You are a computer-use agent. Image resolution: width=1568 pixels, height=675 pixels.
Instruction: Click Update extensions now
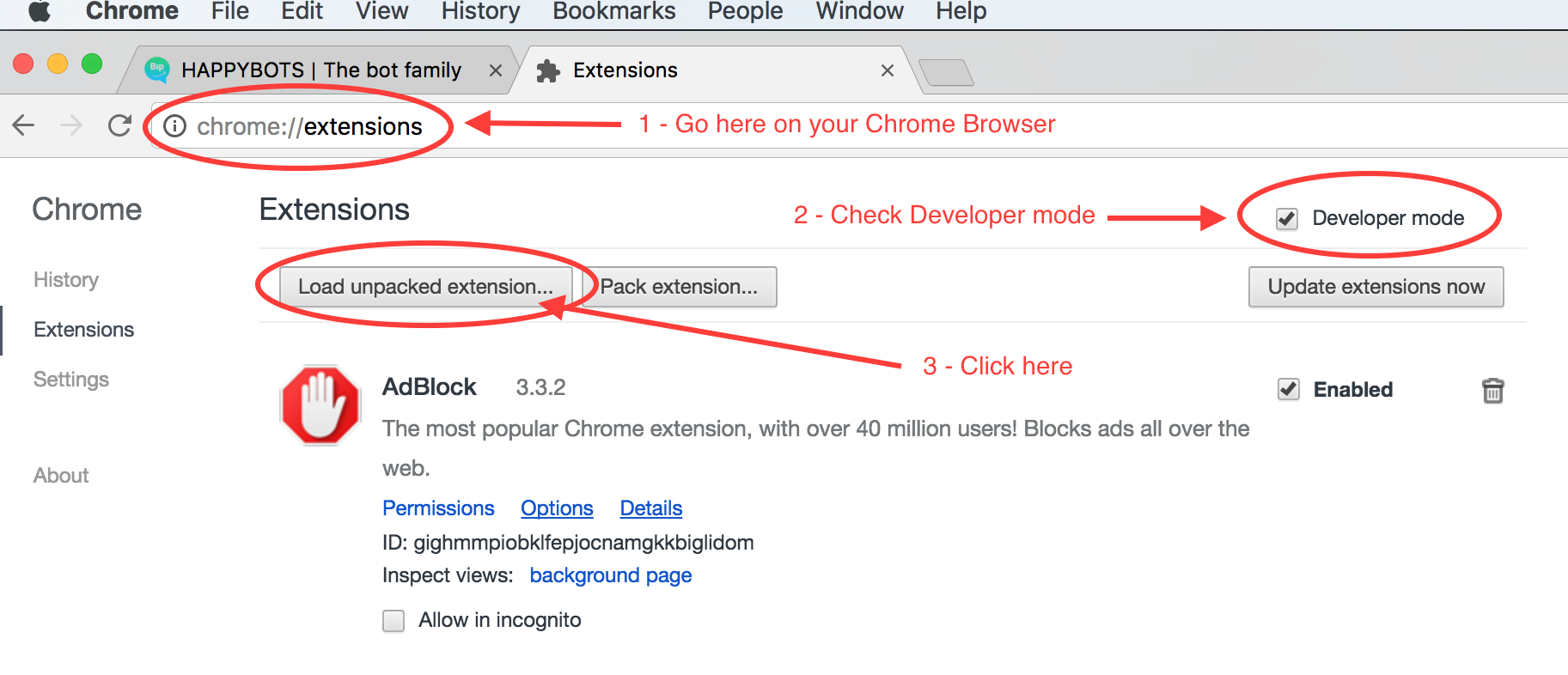pos(1376,287)
